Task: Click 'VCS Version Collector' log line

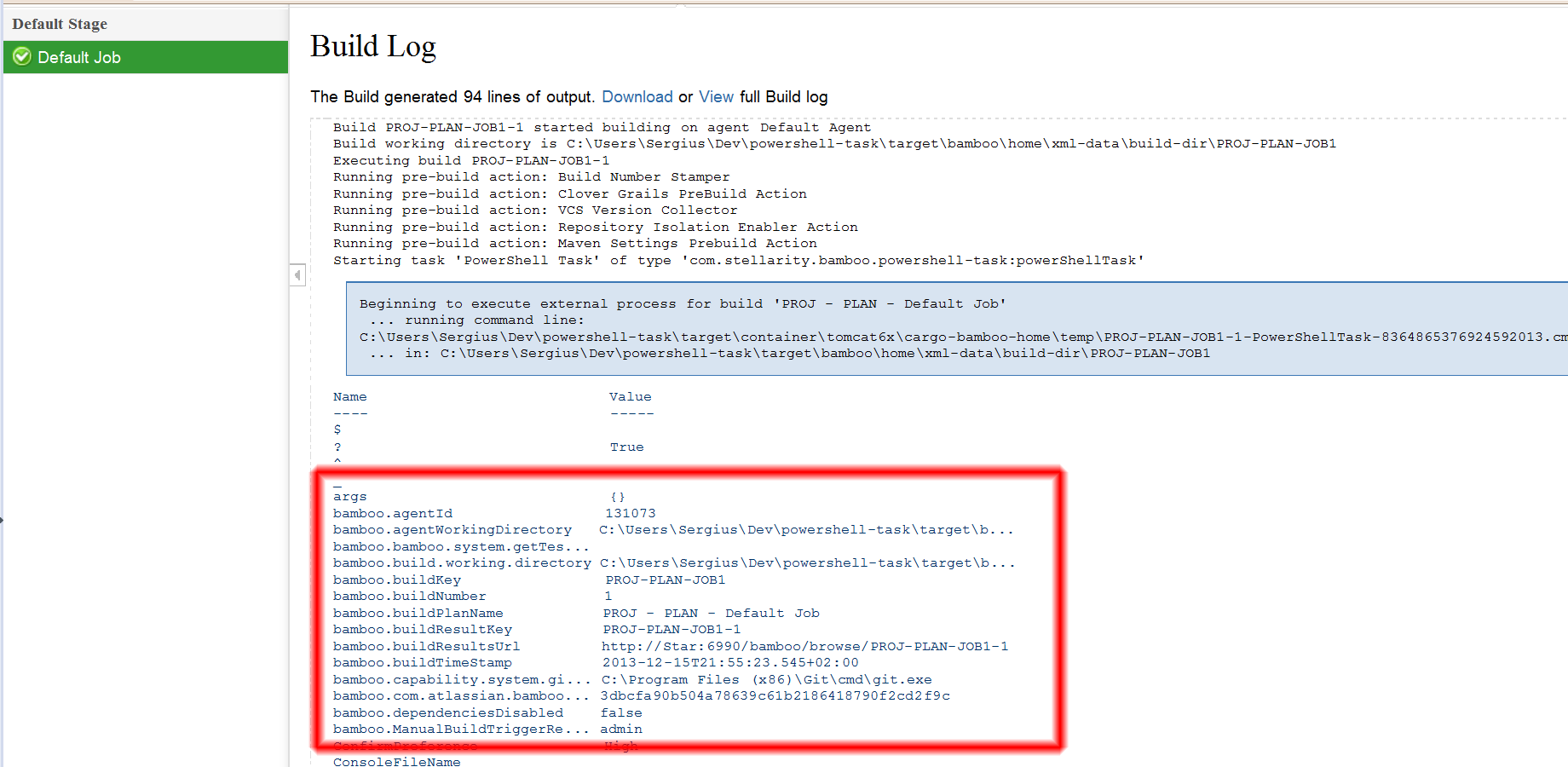Action: 535,210
